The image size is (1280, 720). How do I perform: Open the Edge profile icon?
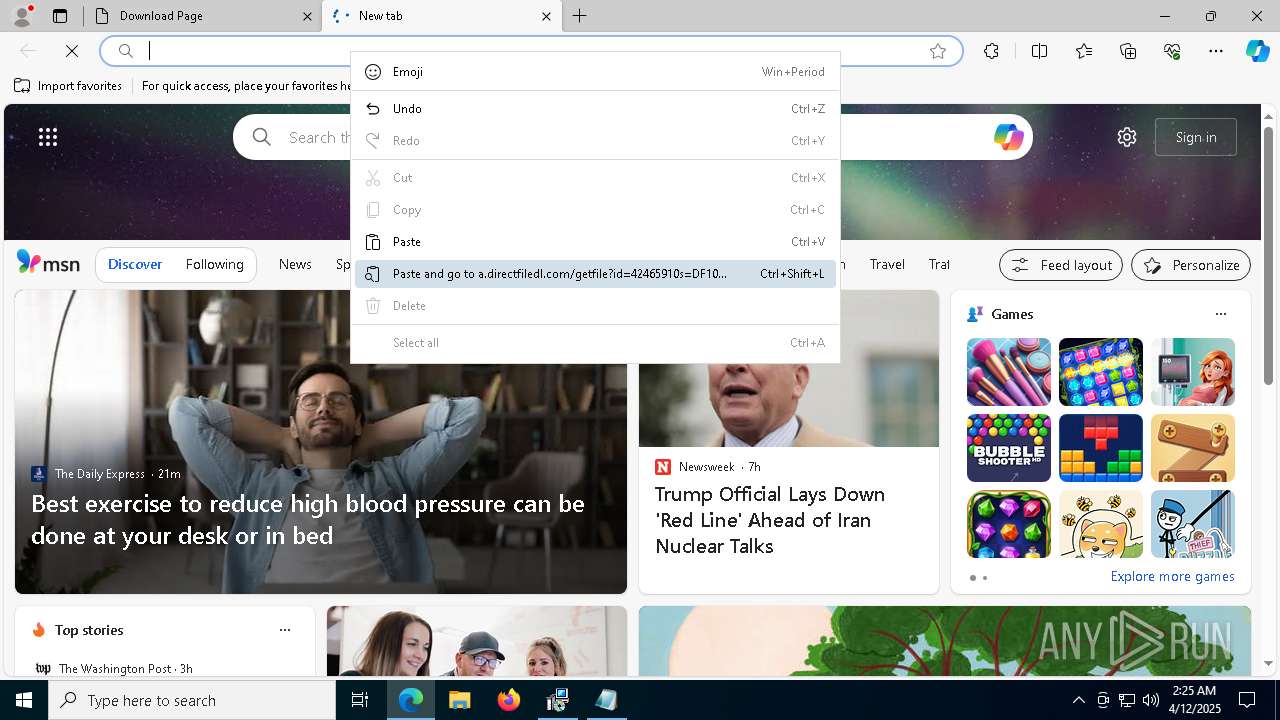(x=22, y=16)
